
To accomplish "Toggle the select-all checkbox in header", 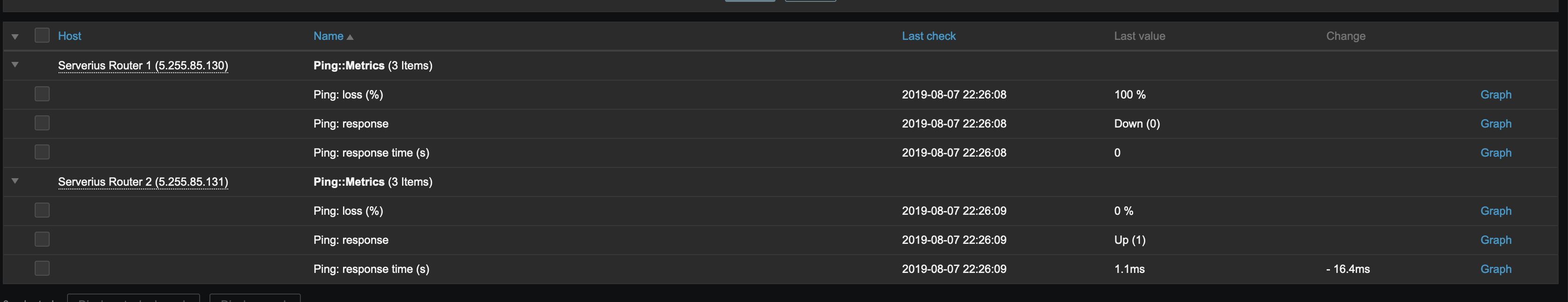I will tap(42, 35).
